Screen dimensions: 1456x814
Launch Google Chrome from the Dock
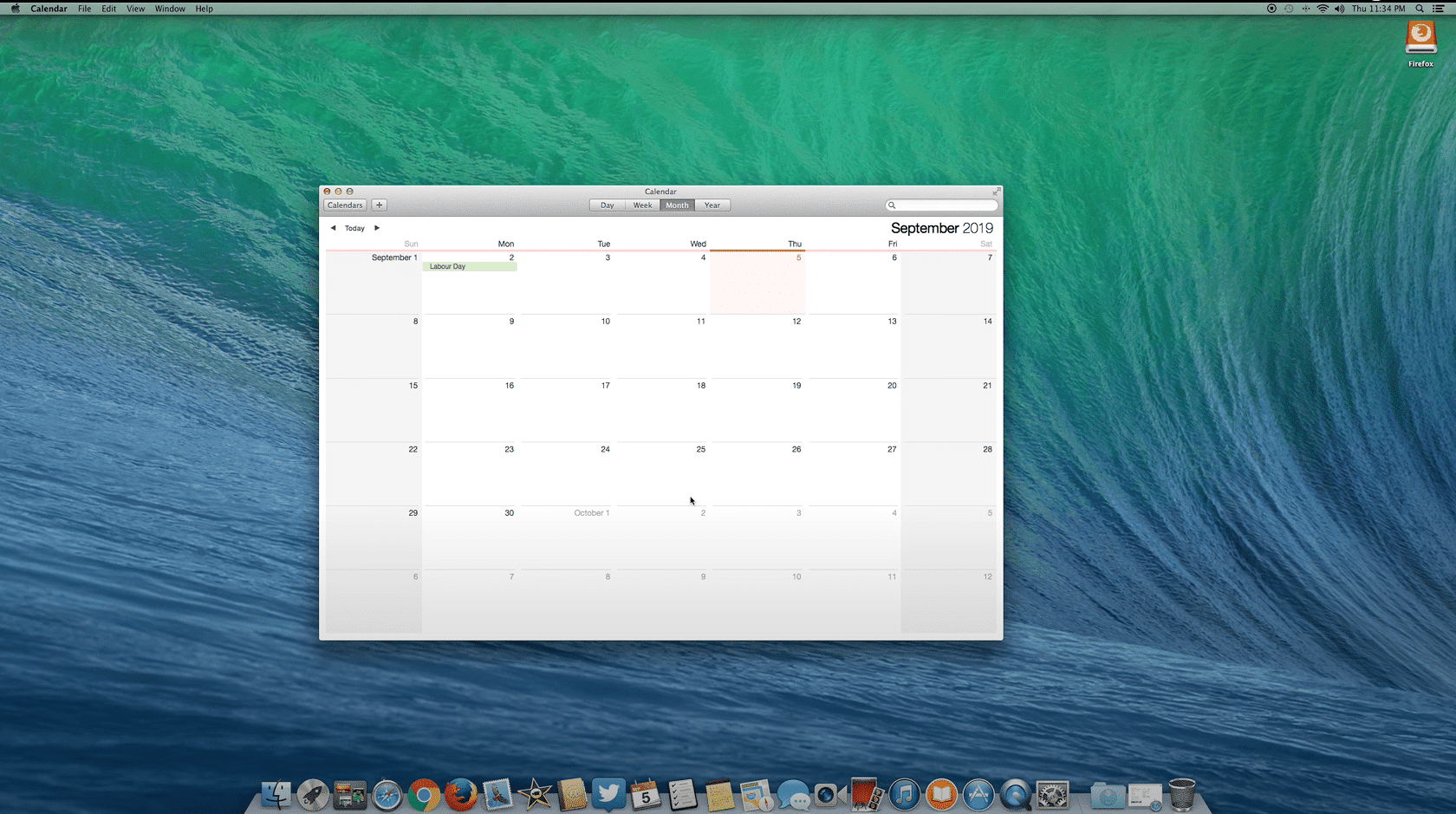tap(424, 794)
